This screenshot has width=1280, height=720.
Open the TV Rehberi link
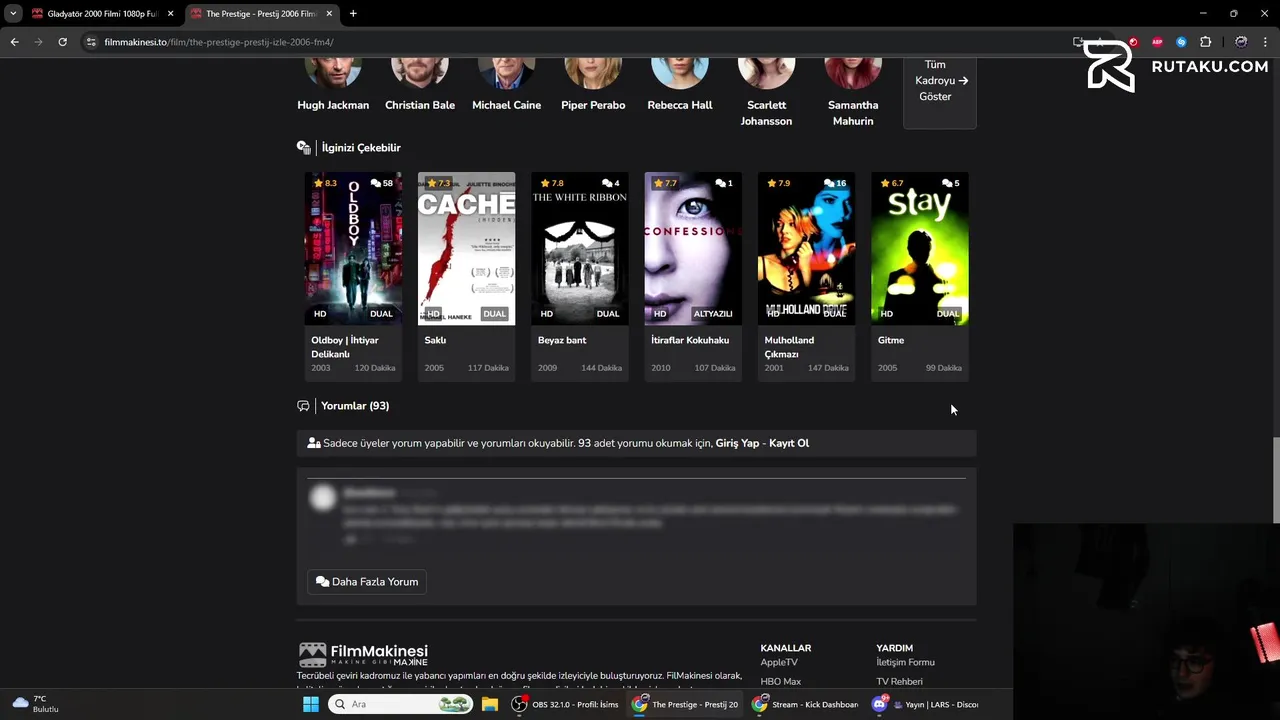click(899, 682)
